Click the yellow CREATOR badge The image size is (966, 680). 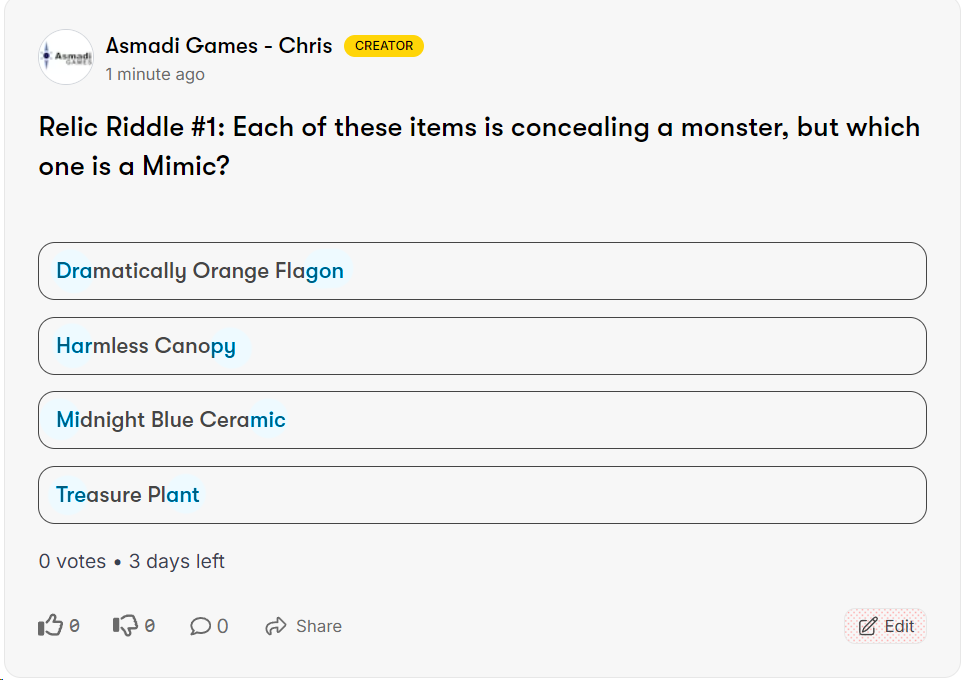coord(384,46)
